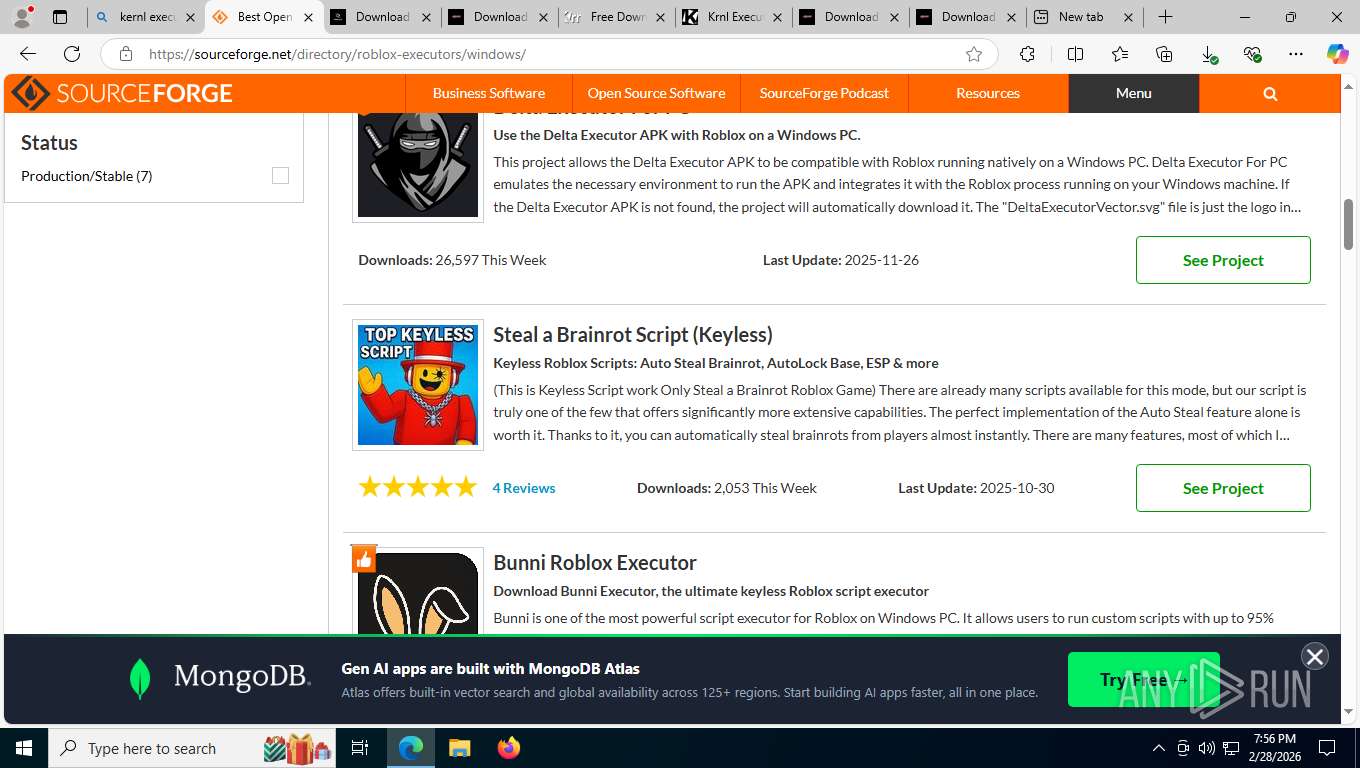Image resolution: width=1360 pixels, height=768 pixels.
Task: Switch to the 'kernl execu' tab
Action: point(146,17)
